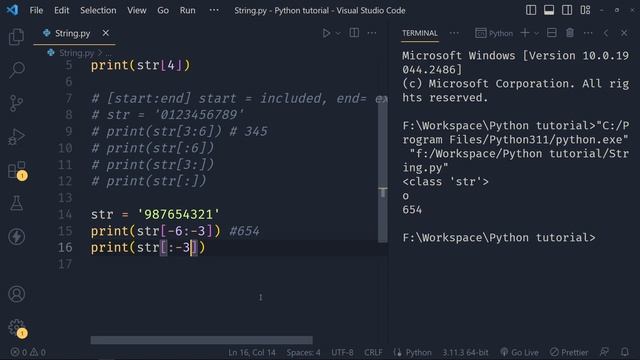Change line ending via CRLF
Image resolution: width=640 pixels, height=360 pixels.
373,352
